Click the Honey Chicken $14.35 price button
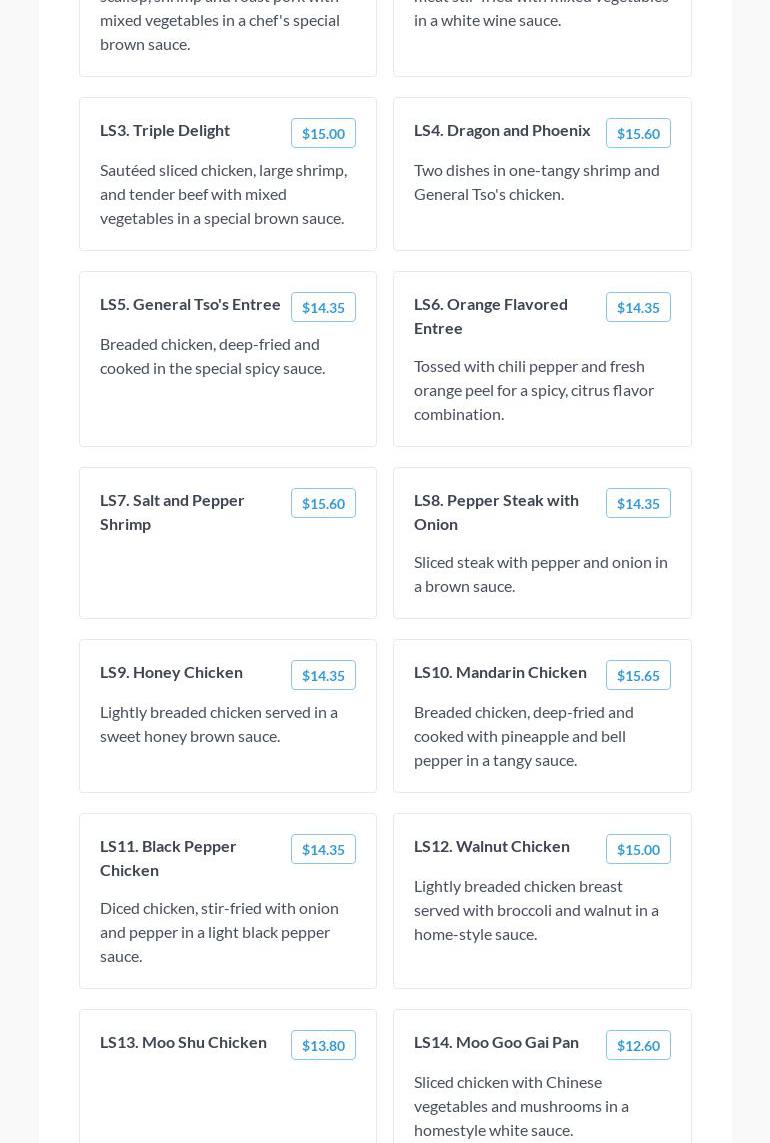The height and width of the screenshot is (1143, 770). click(x=323, y=675)
